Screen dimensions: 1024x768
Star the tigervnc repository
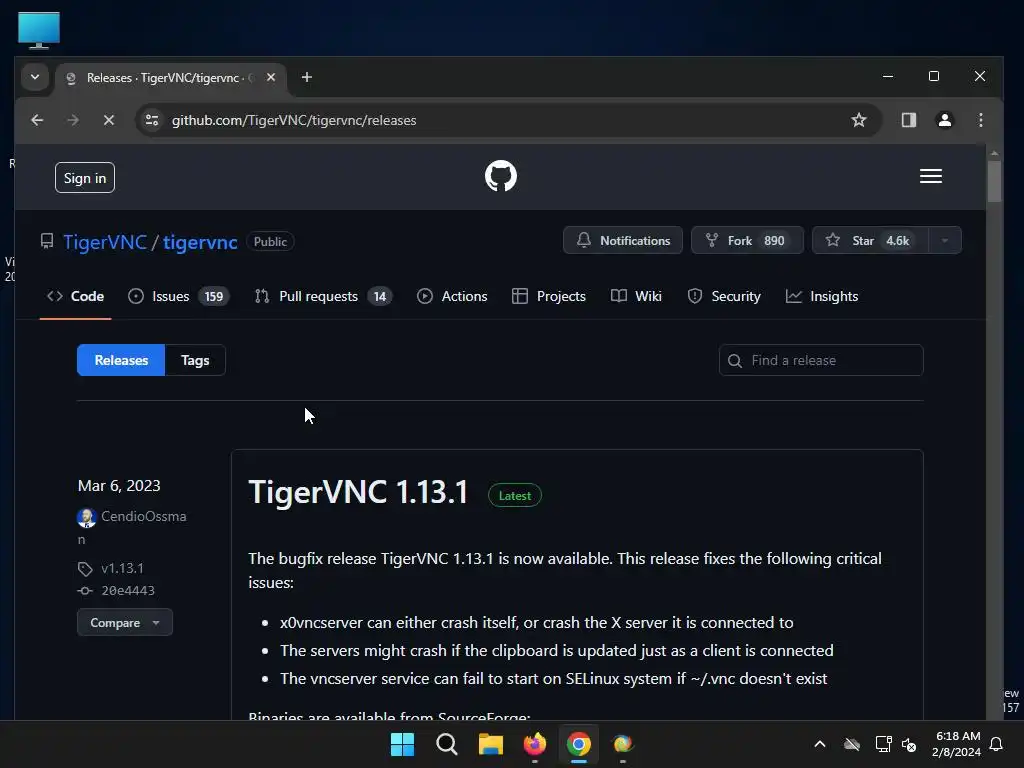[x=870, y=240]
